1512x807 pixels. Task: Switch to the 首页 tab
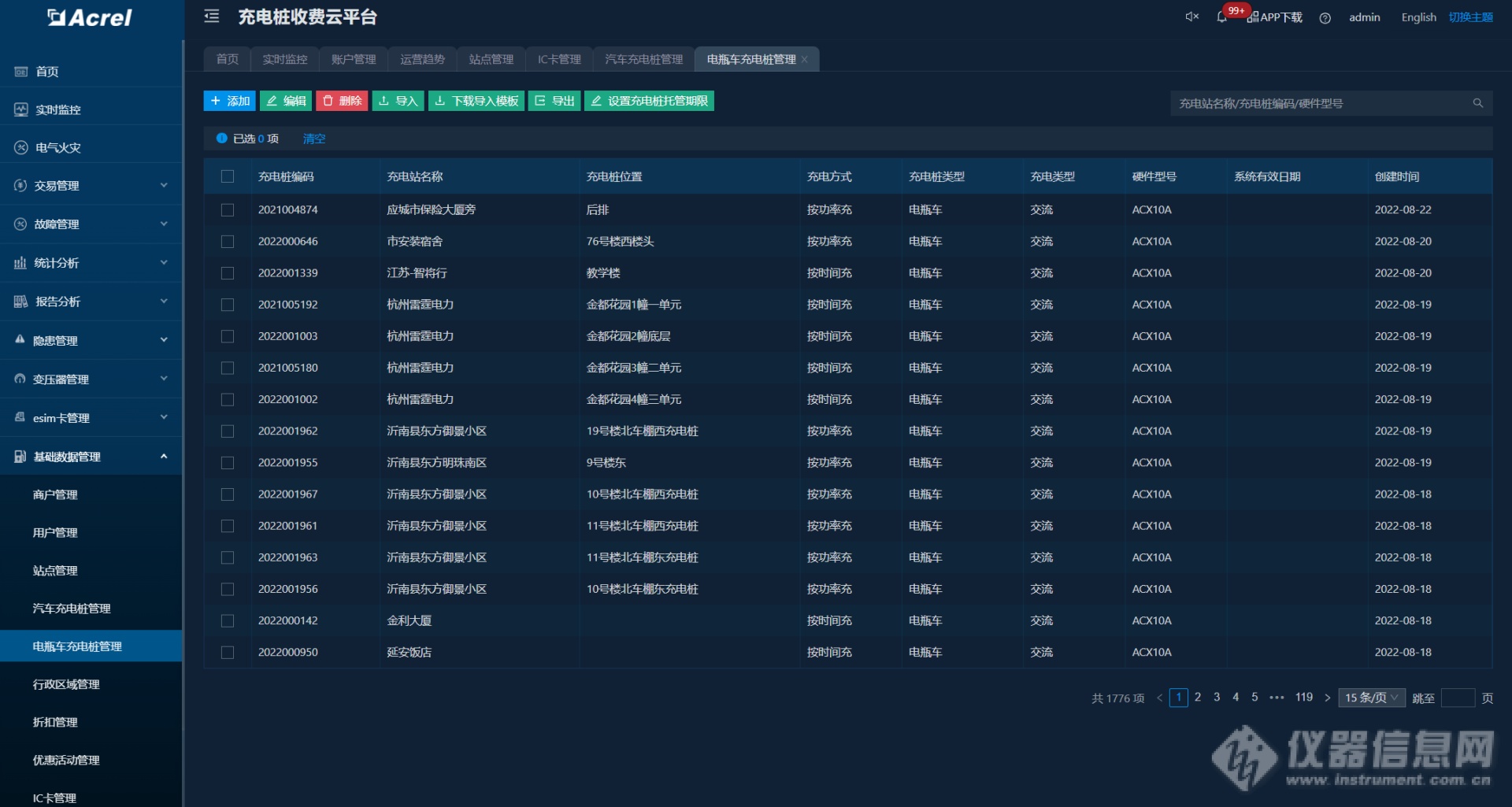click(227, 59)
